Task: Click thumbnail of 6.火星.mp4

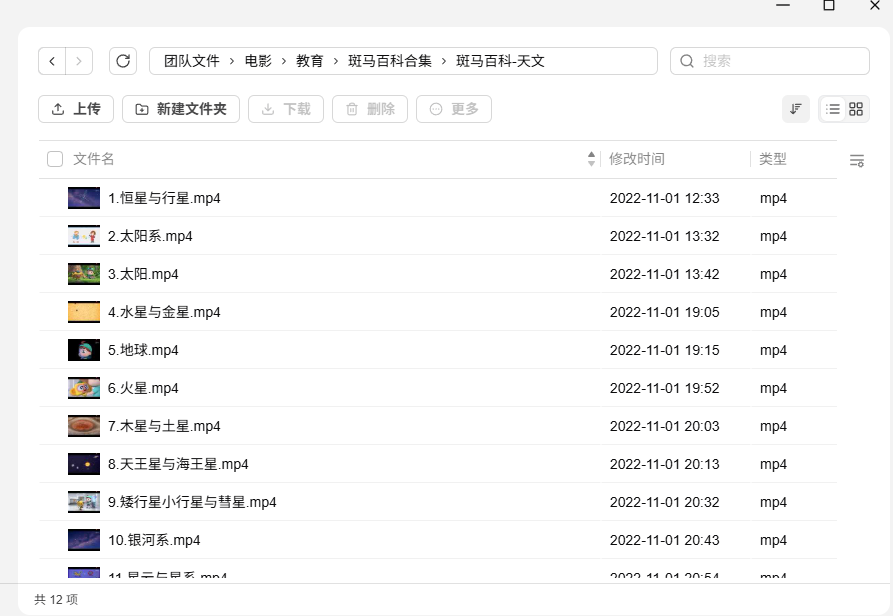Action: coord(84,388)
